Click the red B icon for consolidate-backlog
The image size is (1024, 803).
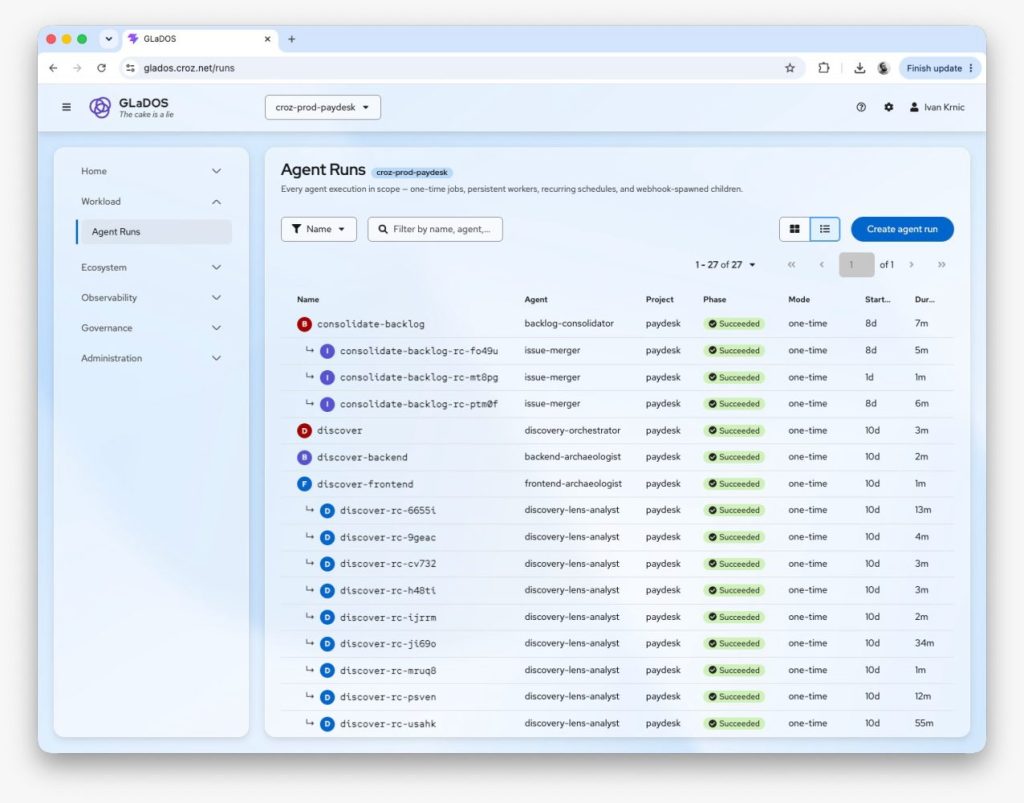[304, 324]
